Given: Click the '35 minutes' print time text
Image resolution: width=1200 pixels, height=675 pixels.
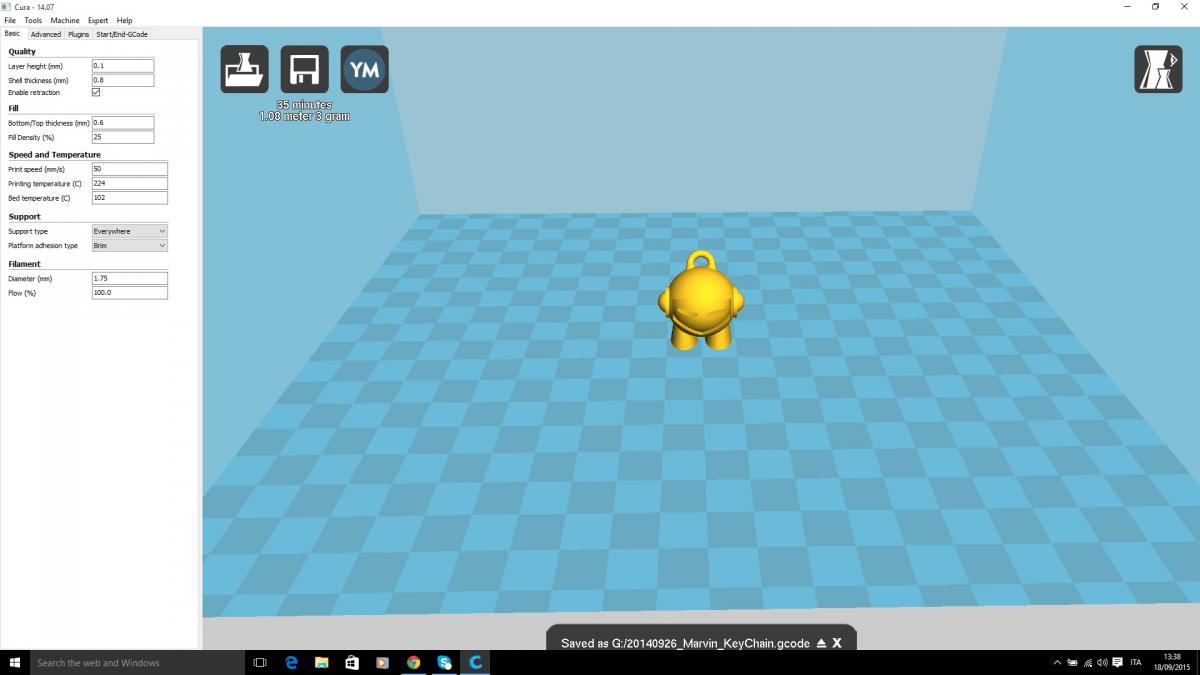Looking at the screenshot, I should [x=304, y=104].
